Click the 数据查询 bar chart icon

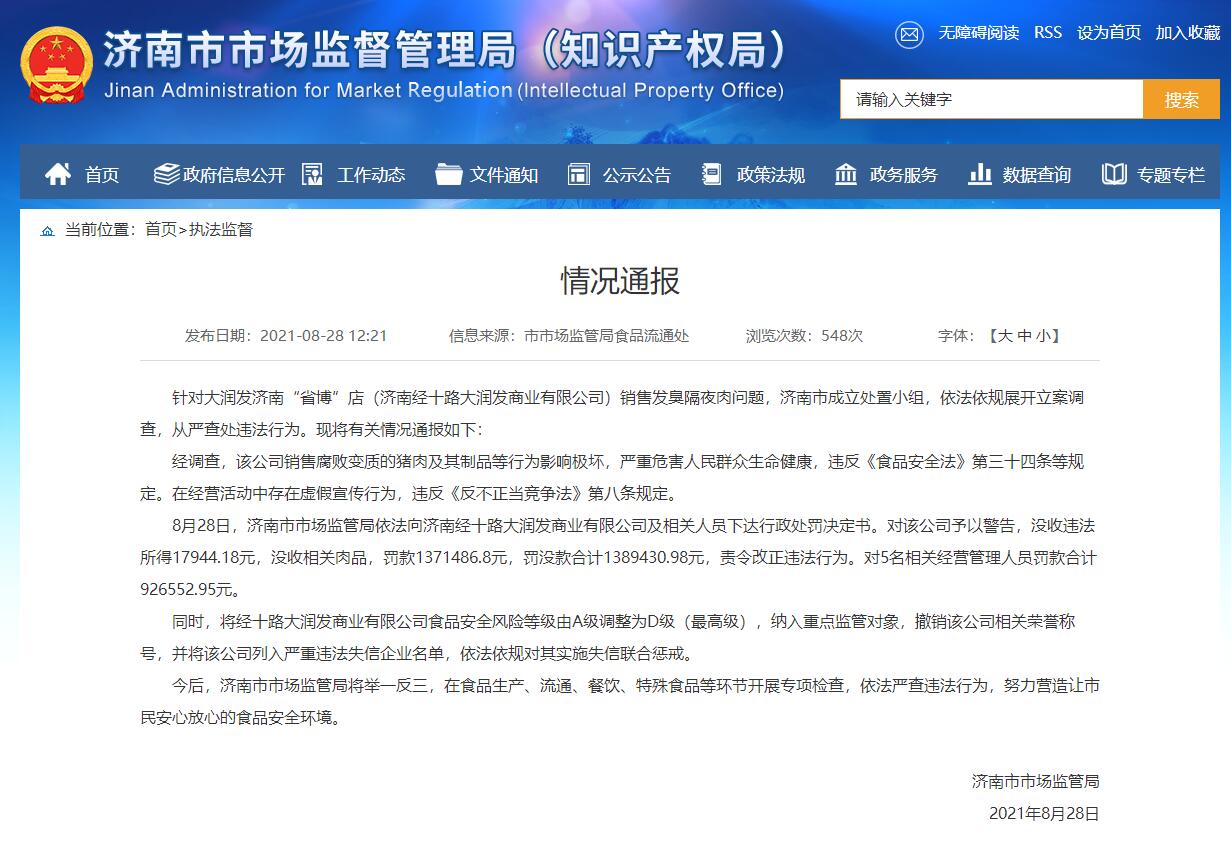pyautogui.click(x=980, y=174)
